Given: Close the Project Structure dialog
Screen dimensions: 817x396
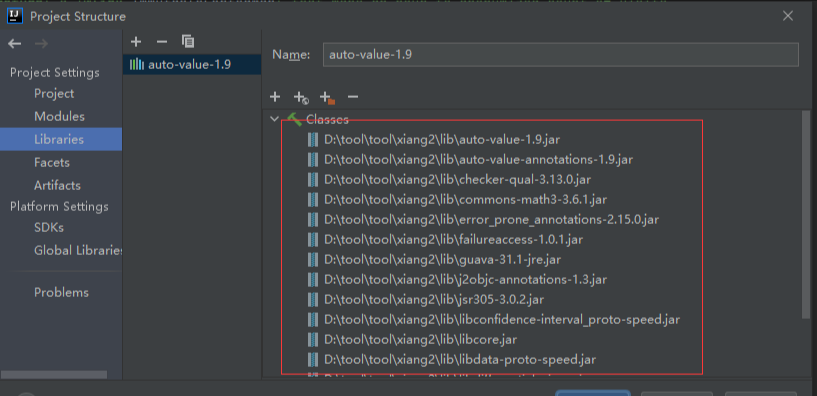Looking at the screenshot, I should 788,16.
